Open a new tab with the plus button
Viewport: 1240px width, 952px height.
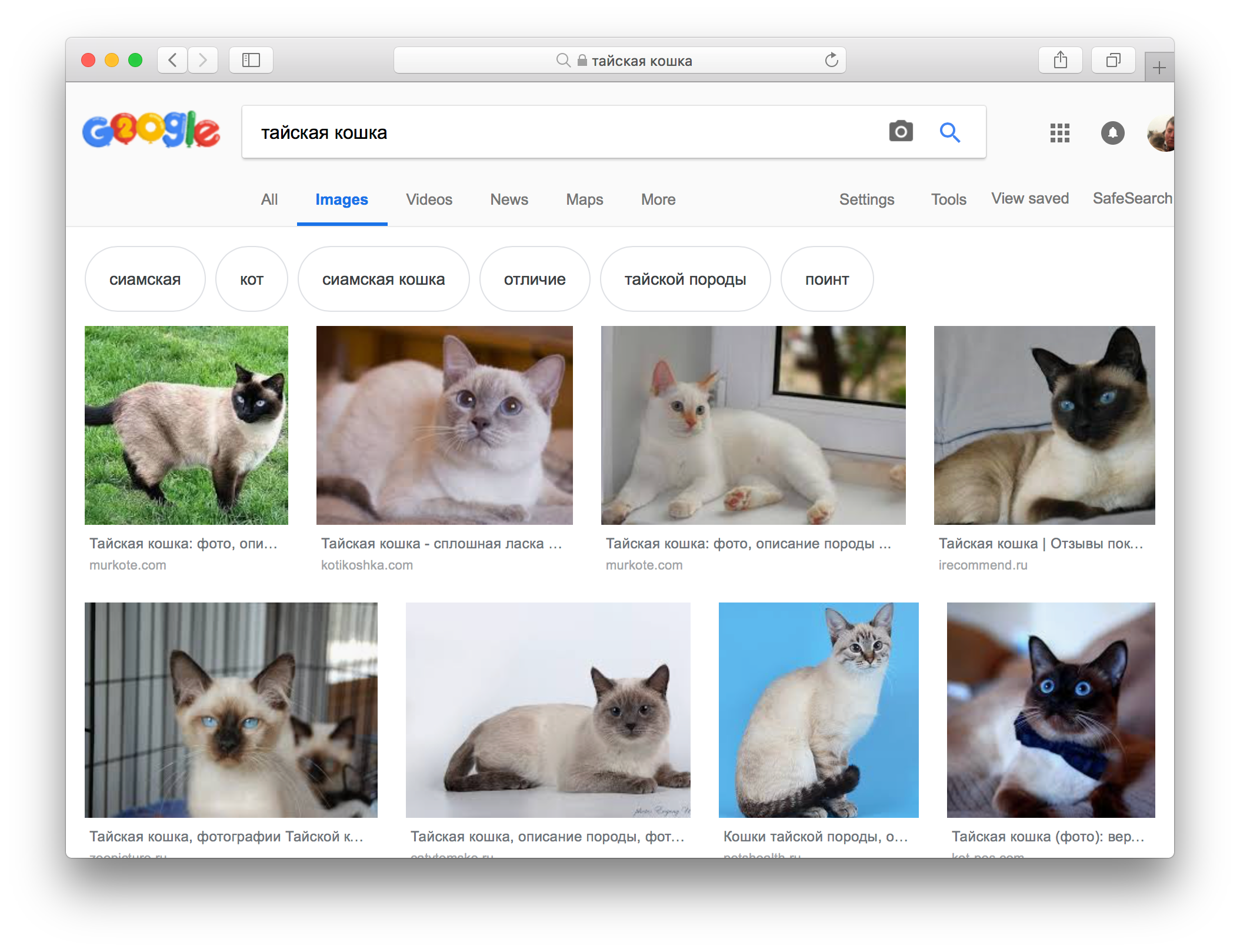tap(1159, 68)
